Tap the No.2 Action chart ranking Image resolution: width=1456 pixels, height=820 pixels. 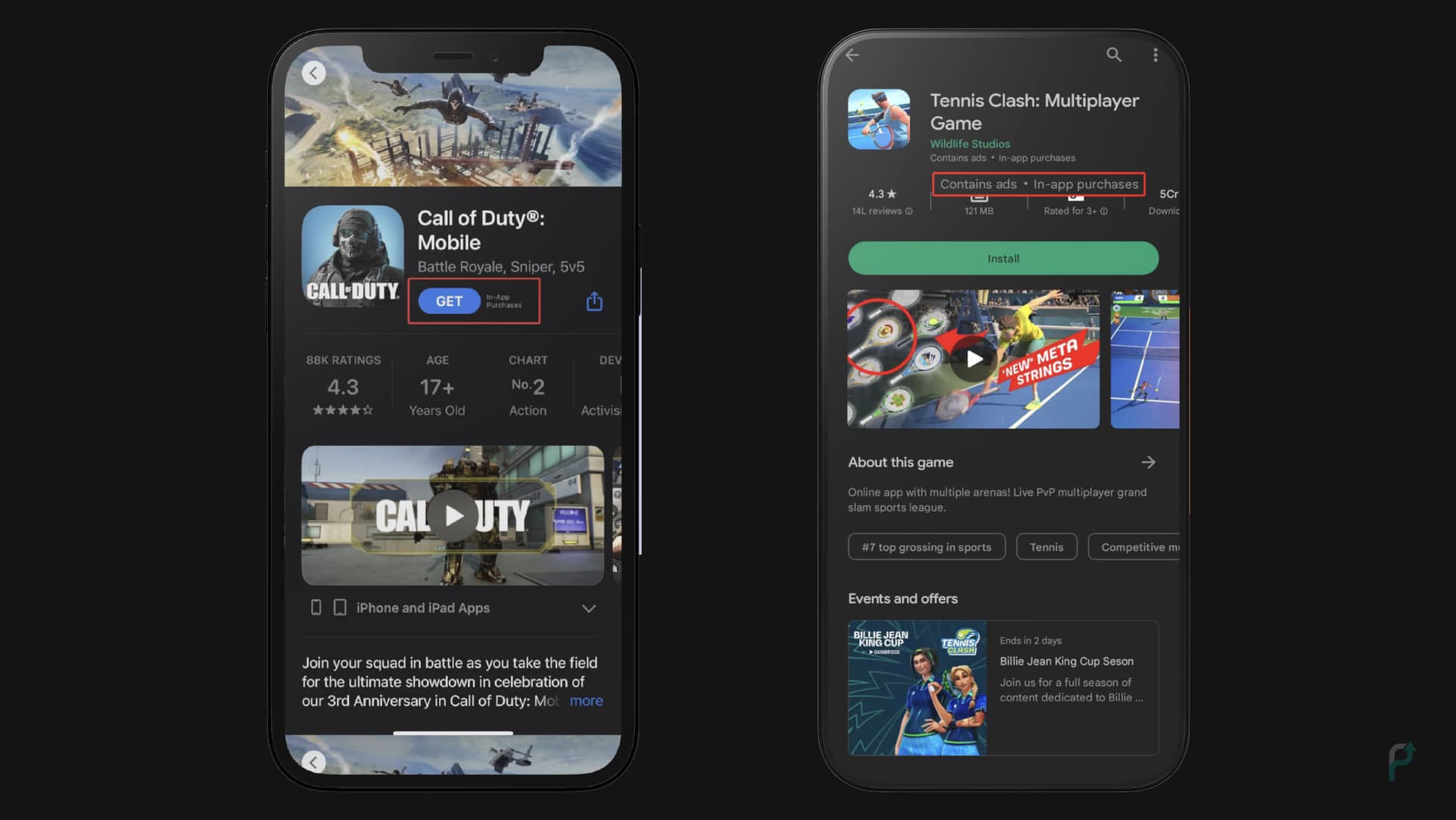coord(528,386)
